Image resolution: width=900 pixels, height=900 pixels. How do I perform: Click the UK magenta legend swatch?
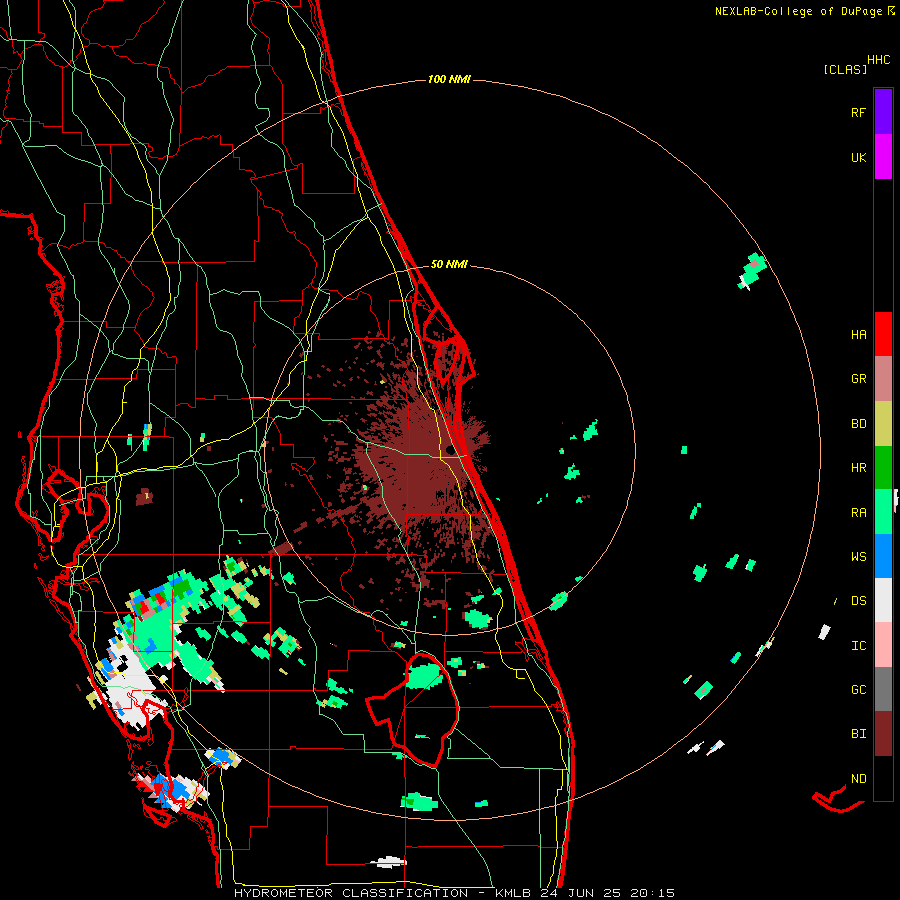(883, 157)
